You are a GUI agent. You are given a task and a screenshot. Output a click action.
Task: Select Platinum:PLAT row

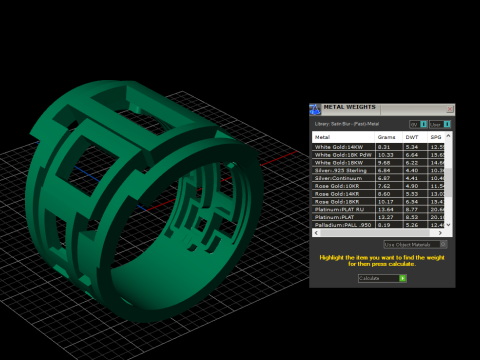tap(378, 217)
